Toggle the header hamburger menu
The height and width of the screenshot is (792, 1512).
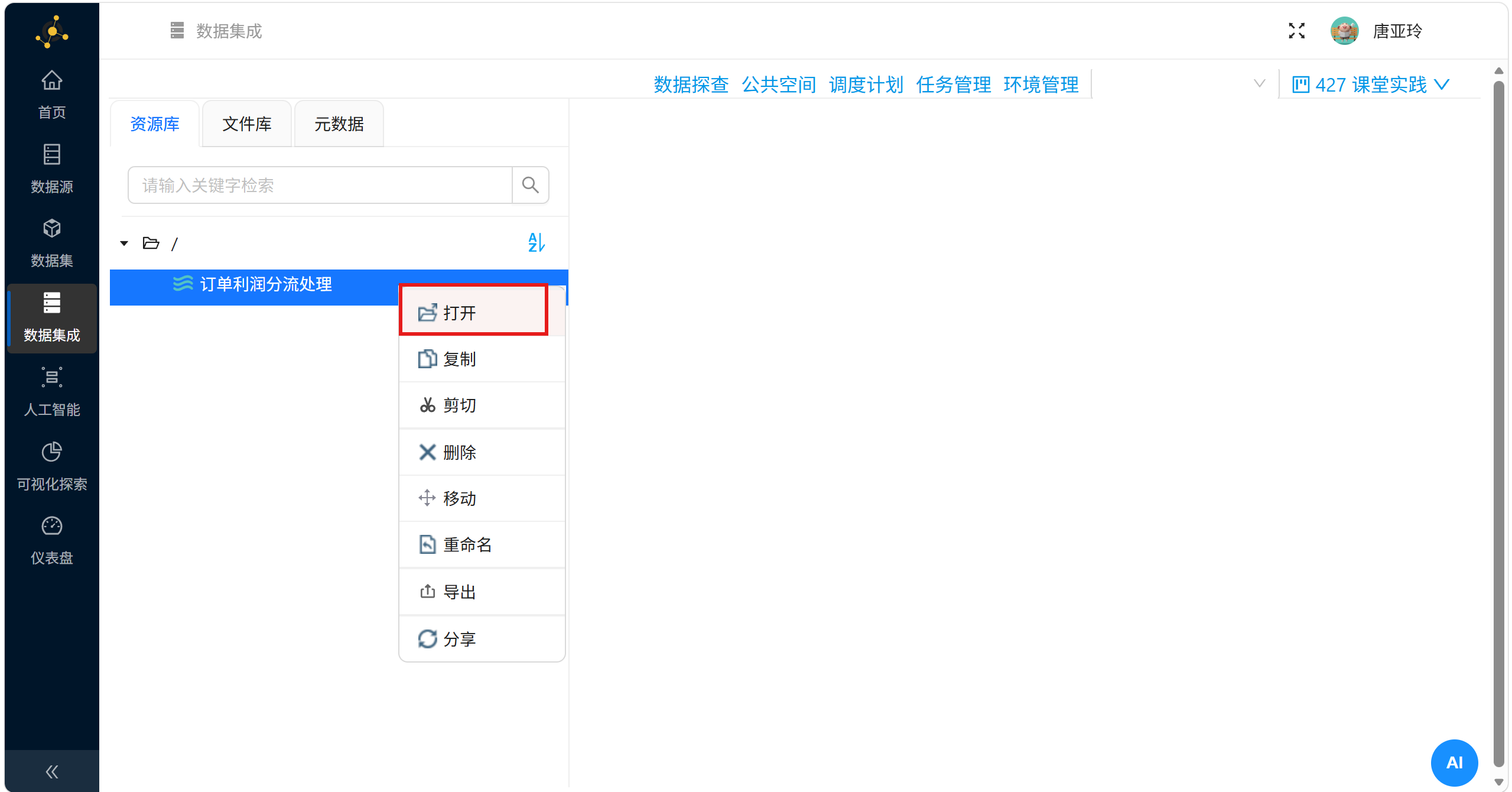177,31
